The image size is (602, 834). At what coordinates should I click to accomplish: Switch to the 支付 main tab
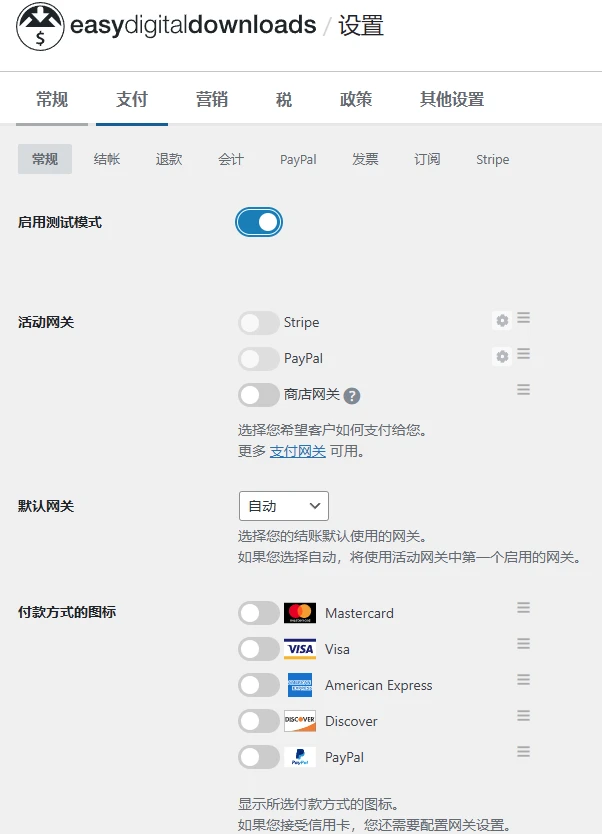pyautogui.click(x=132, y=99)
